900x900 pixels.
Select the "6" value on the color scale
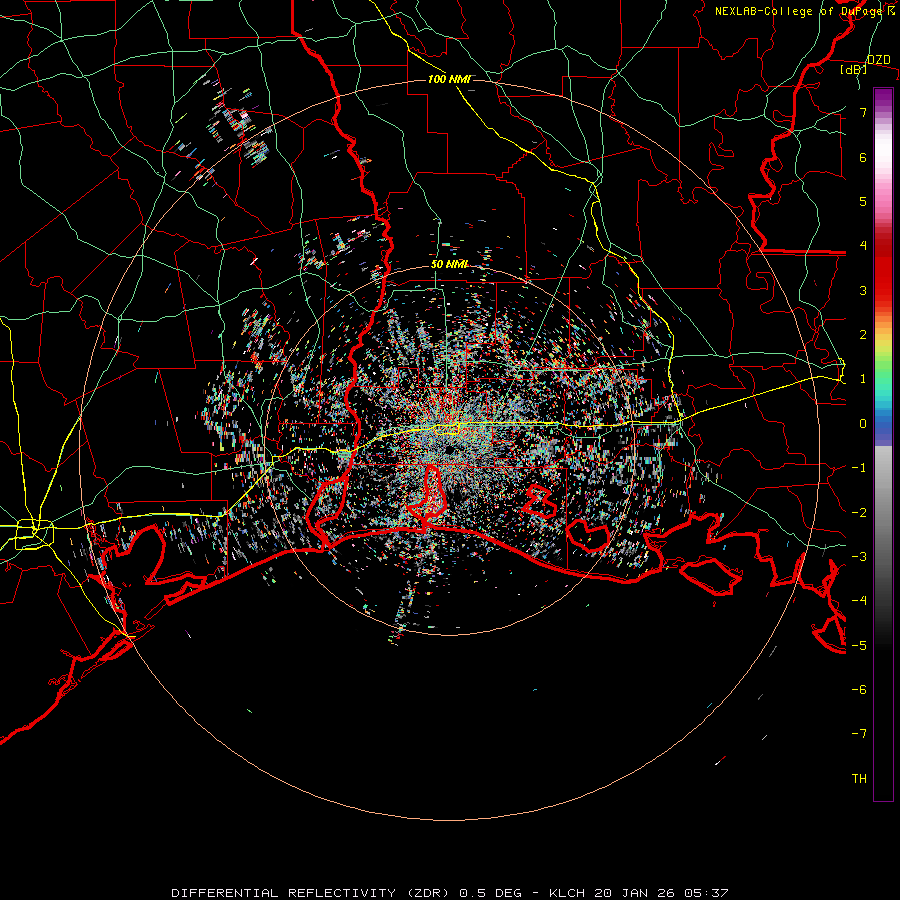tap(863, 157)
